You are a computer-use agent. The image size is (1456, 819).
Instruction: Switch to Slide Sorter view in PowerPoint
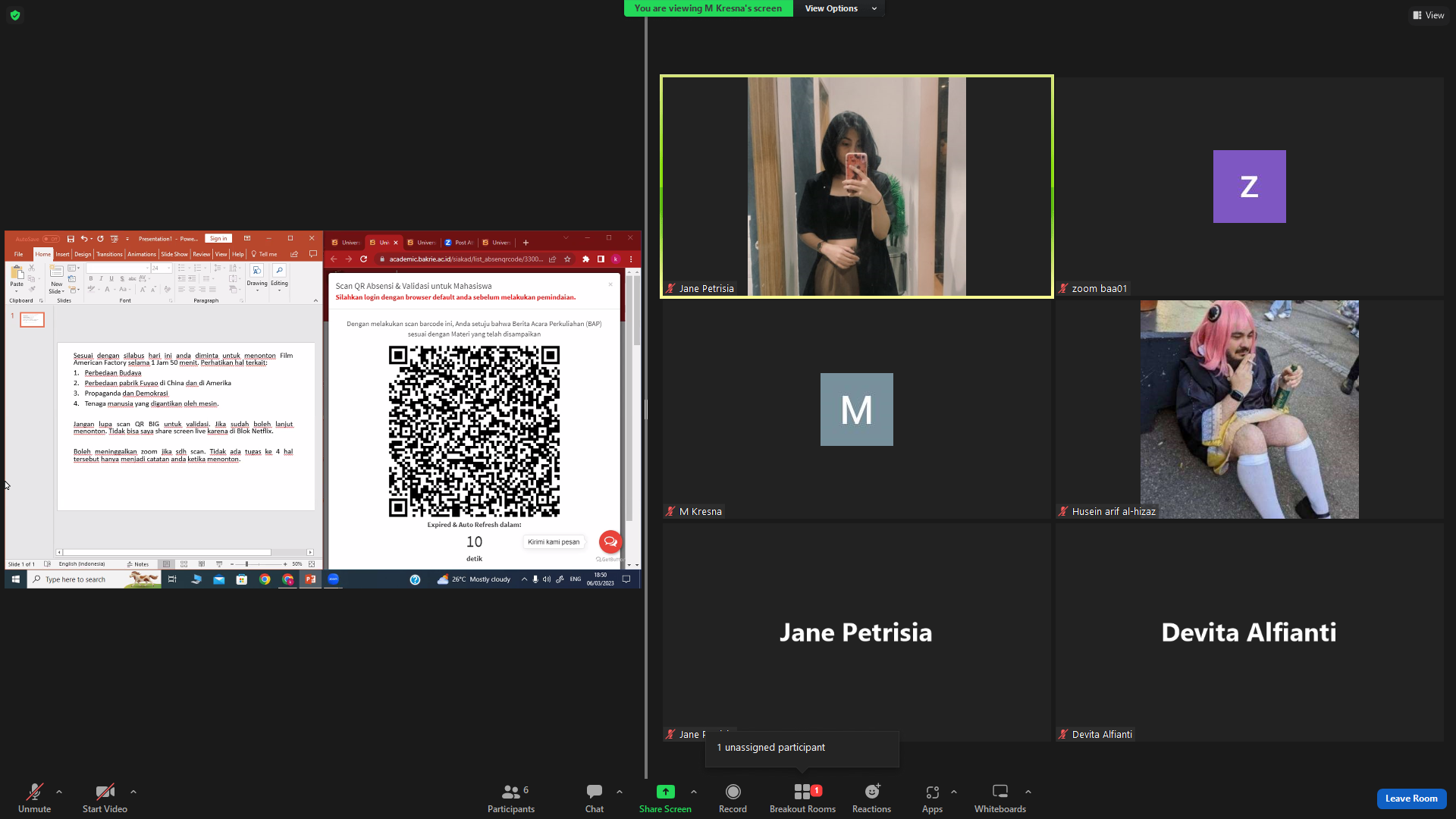click(184, 564)
